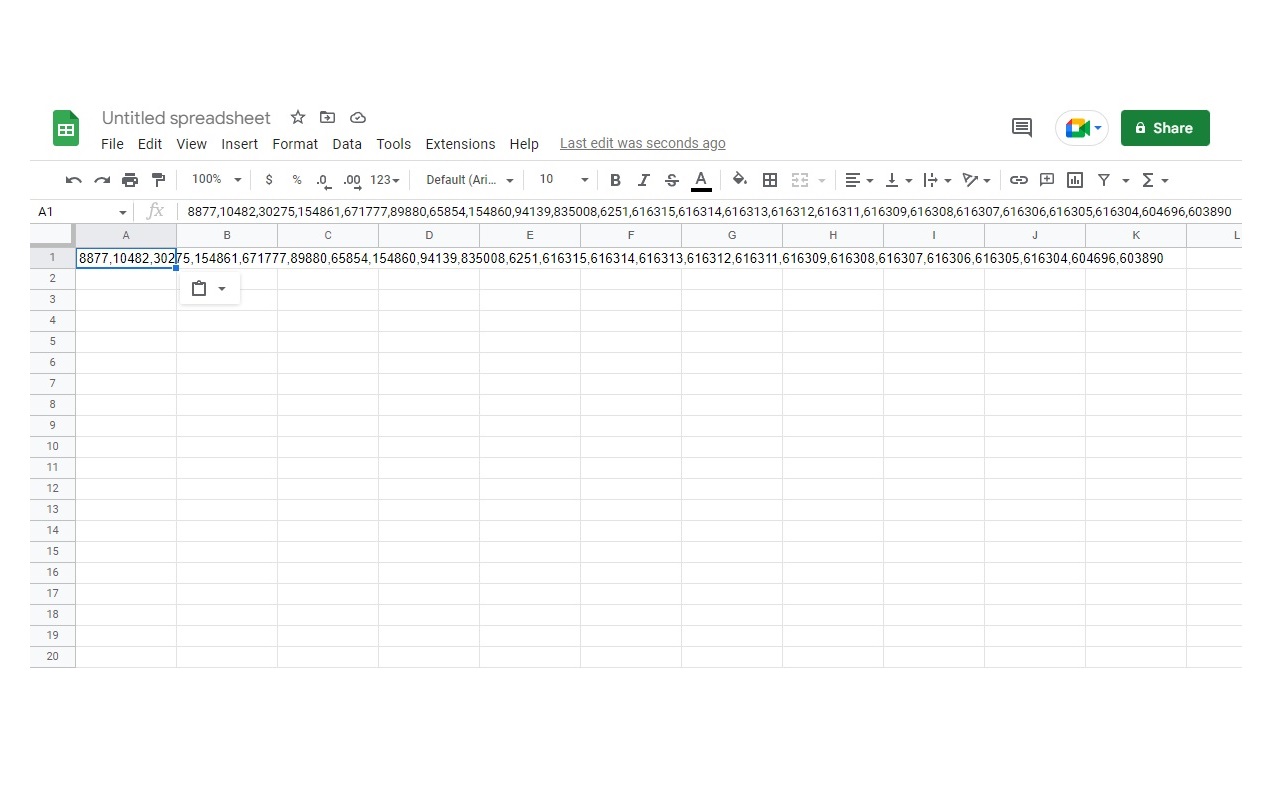The image size is (1280, 800).
Task: Click into the formula bar text
Action: 710,212
